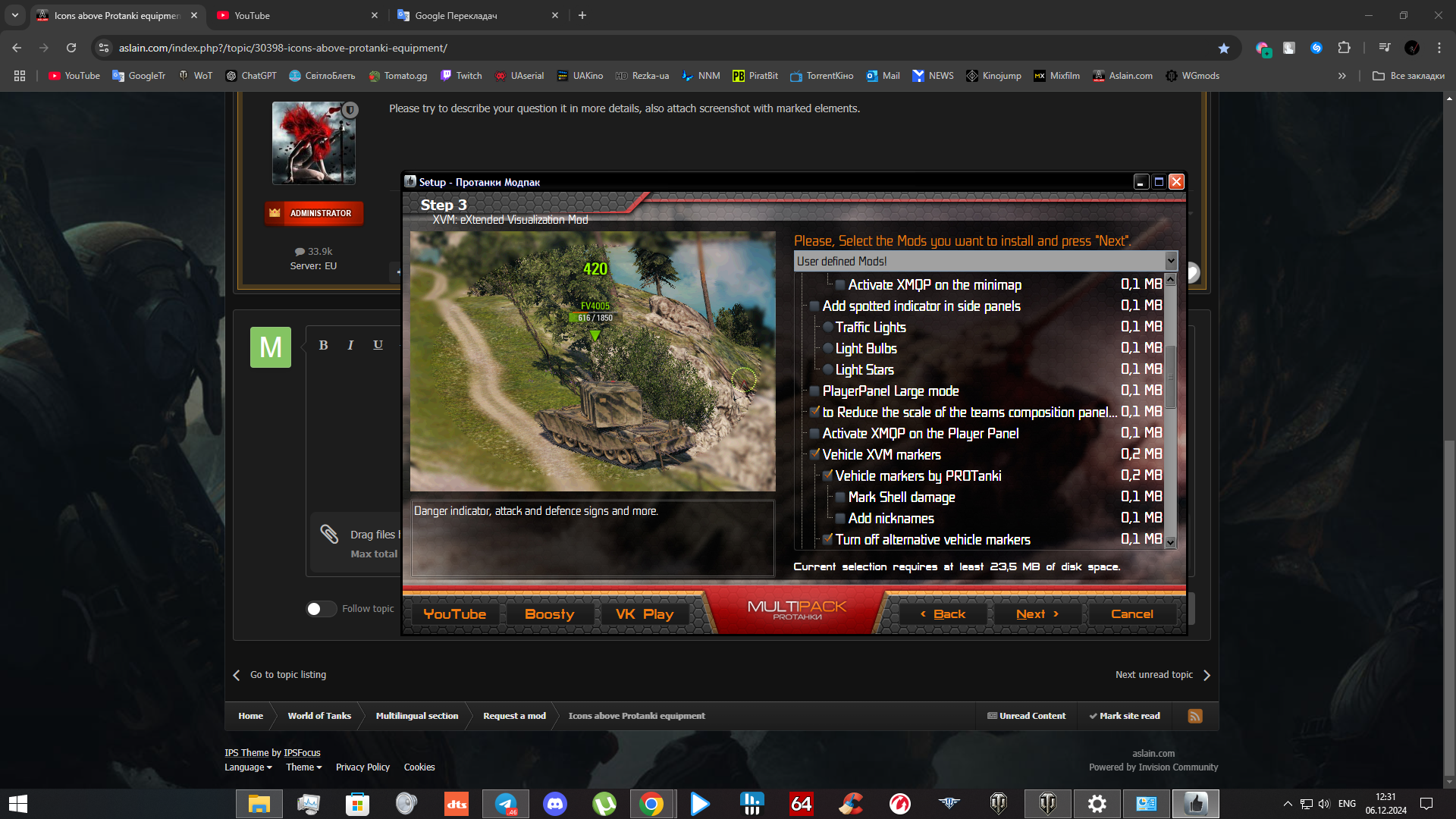Go Back in the Protanki setup
This screenshot has height=819, width=1456.
(943, 614)
